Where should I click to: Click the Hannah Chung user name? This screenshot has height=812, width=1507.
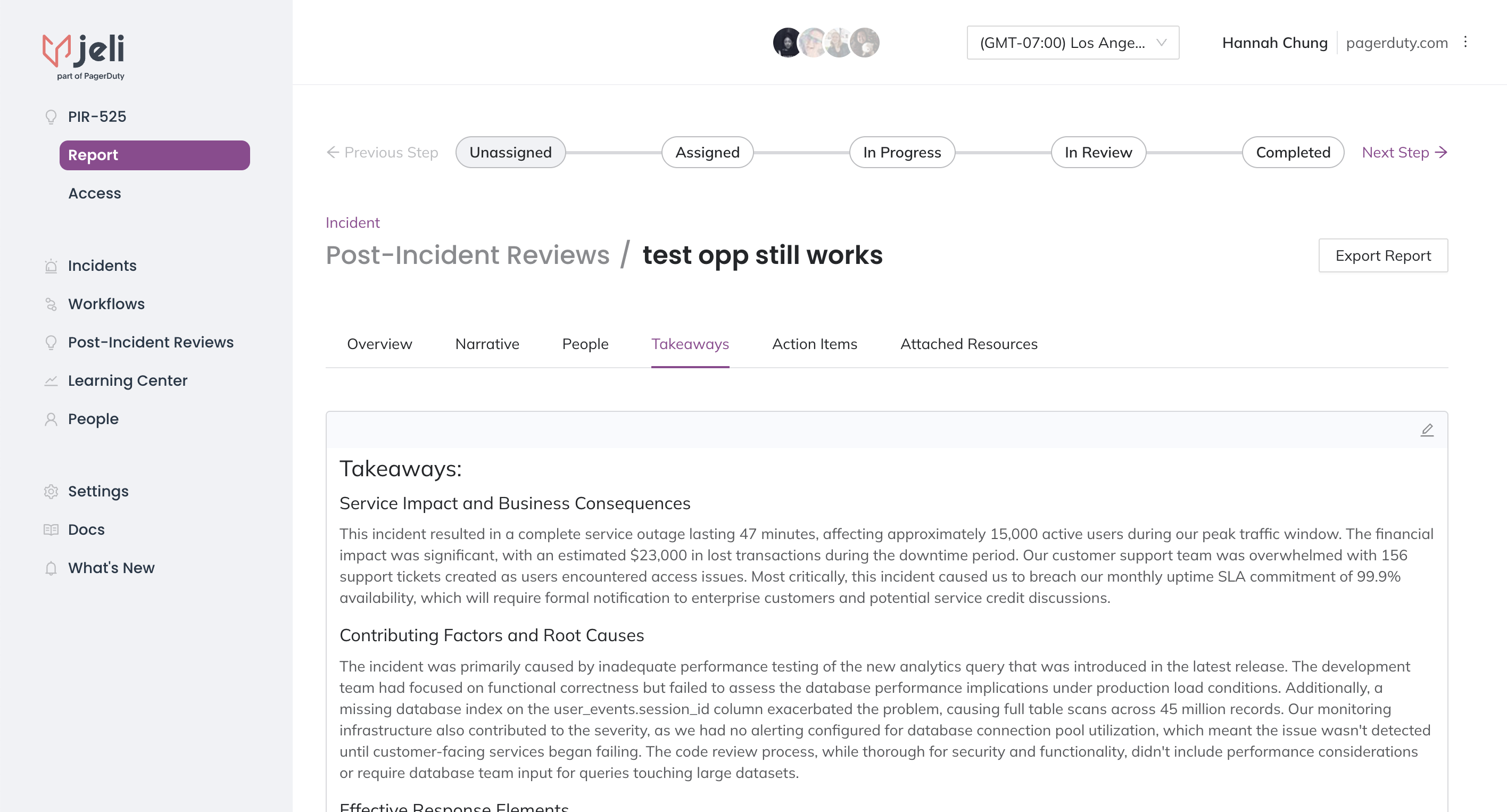pos(1275,43)
